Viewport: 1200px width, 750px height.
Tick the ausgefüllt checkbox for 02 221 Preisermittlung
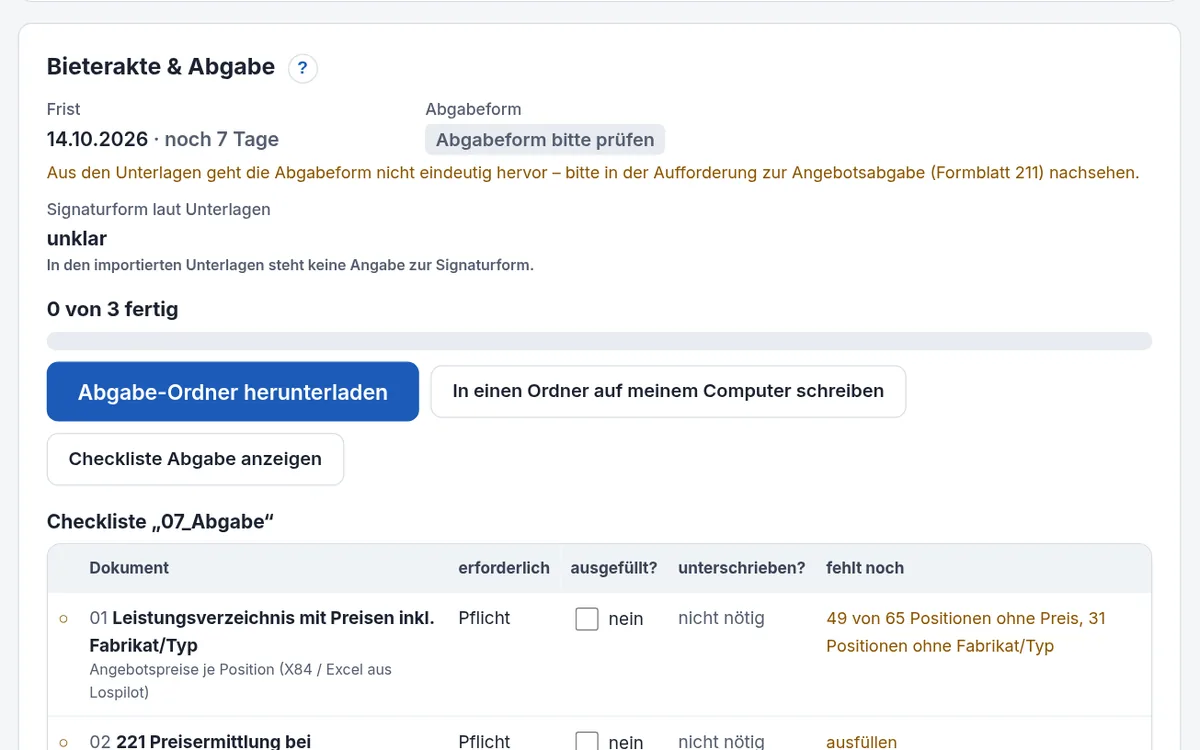point(587,741)
